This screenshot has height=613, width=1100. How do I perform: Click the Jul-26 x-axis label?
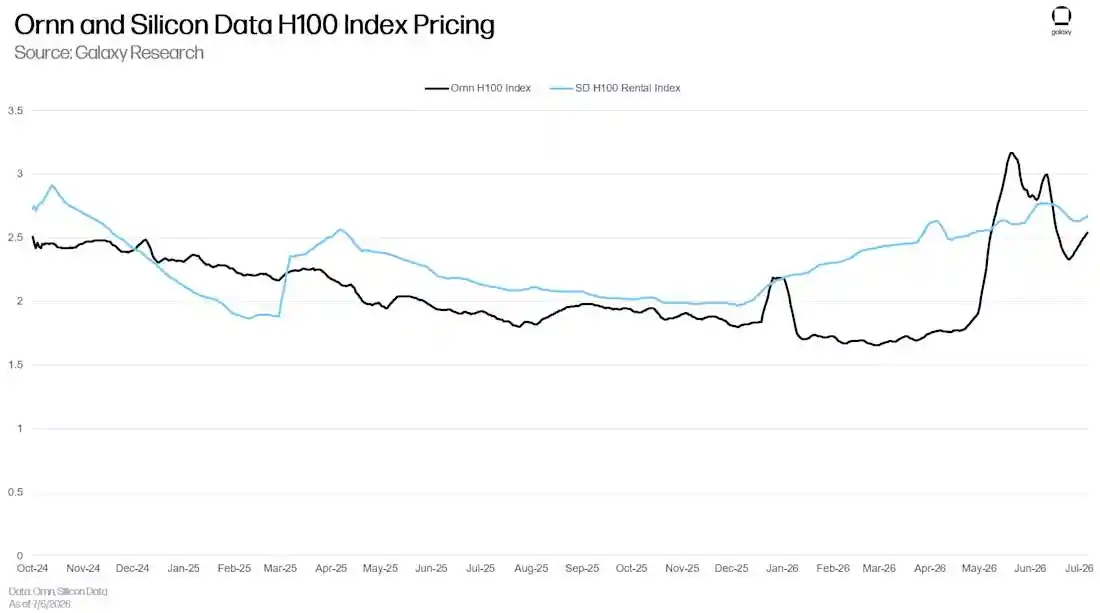1079,568
